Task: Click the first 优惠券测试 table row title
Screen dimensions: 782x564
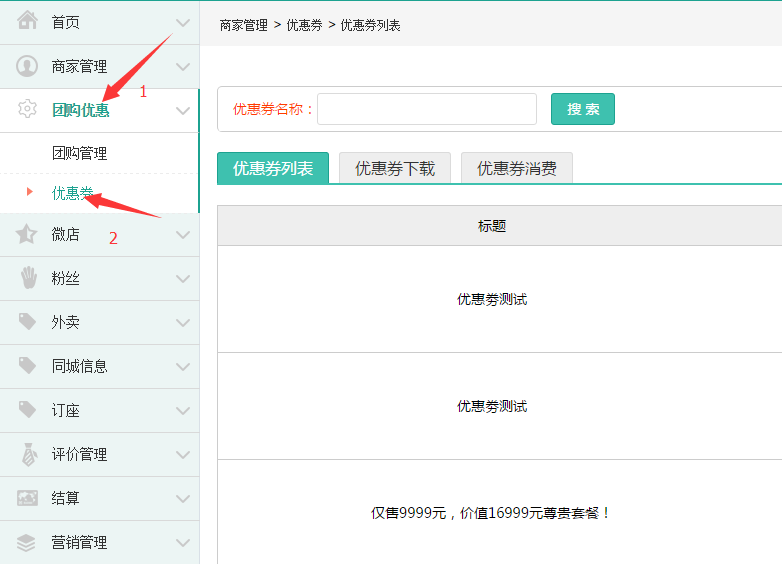Action: 492,299
